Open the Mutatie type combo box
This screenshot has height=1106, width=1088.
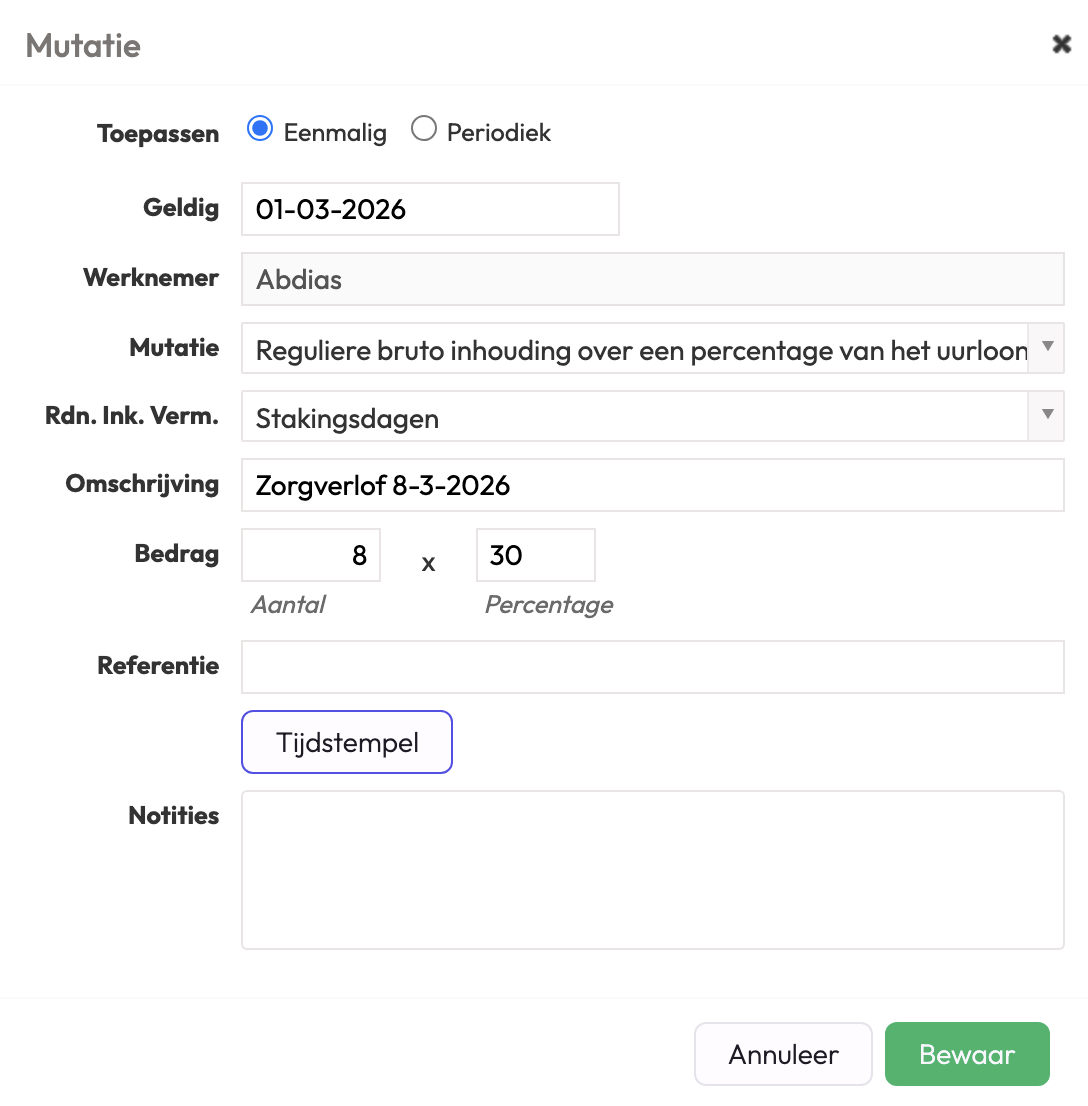point(635,348)
